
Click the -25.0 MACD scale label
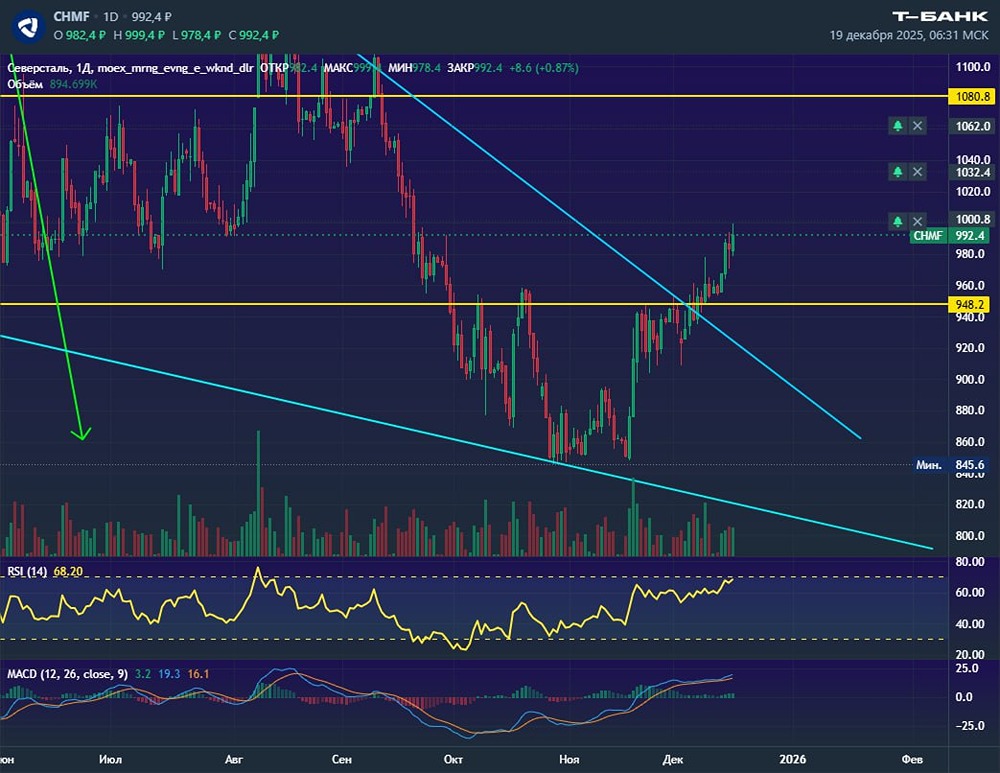pos(971,726)
